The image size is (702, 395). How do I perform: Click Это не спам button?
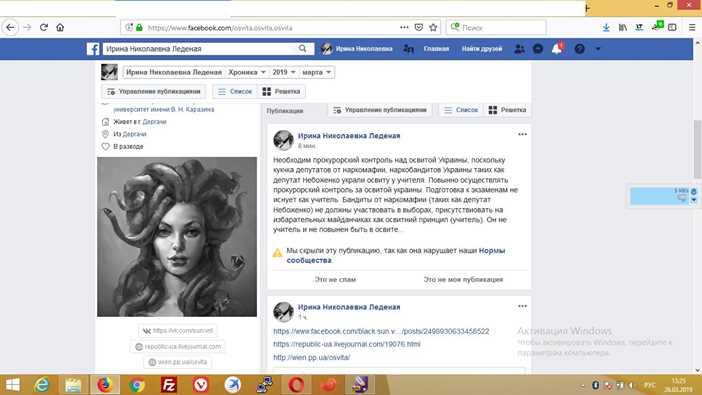click(x=335, y=279)
